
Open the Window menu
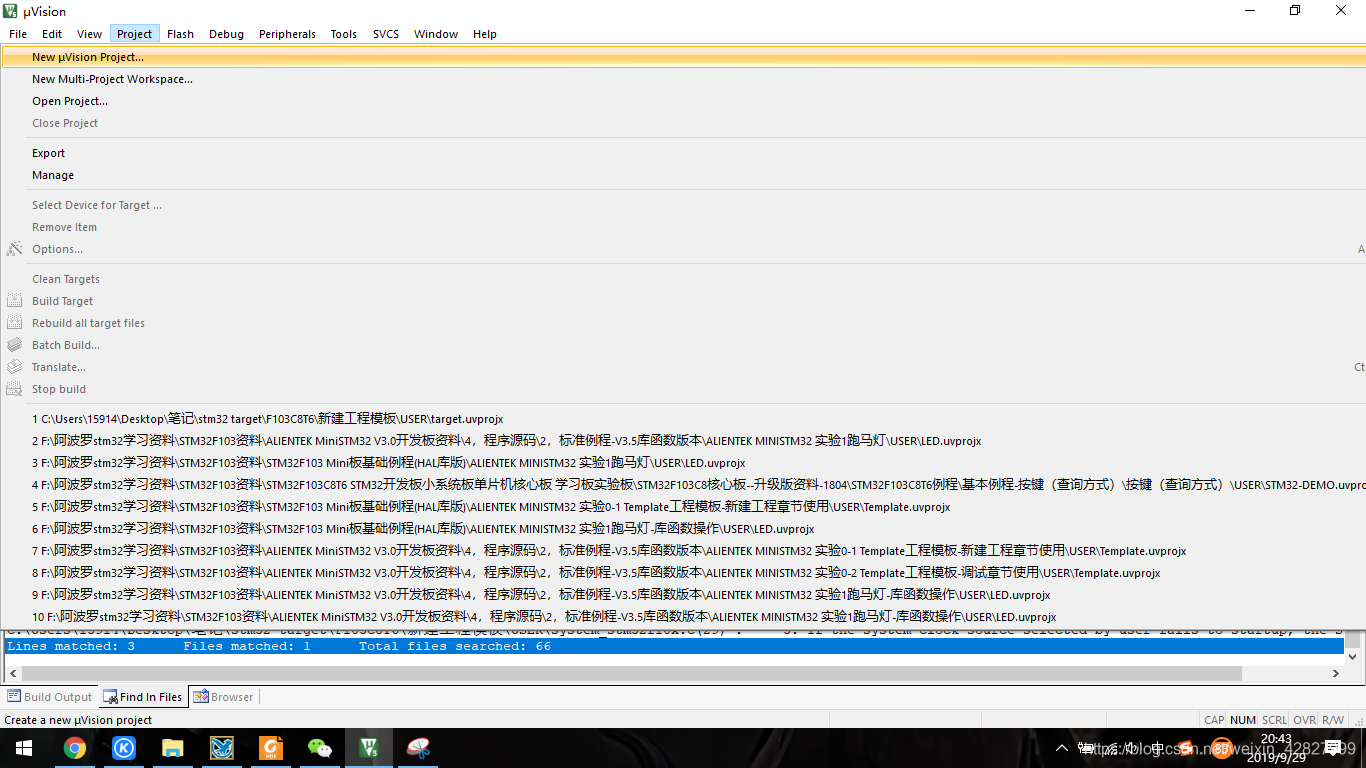point(436,34)
